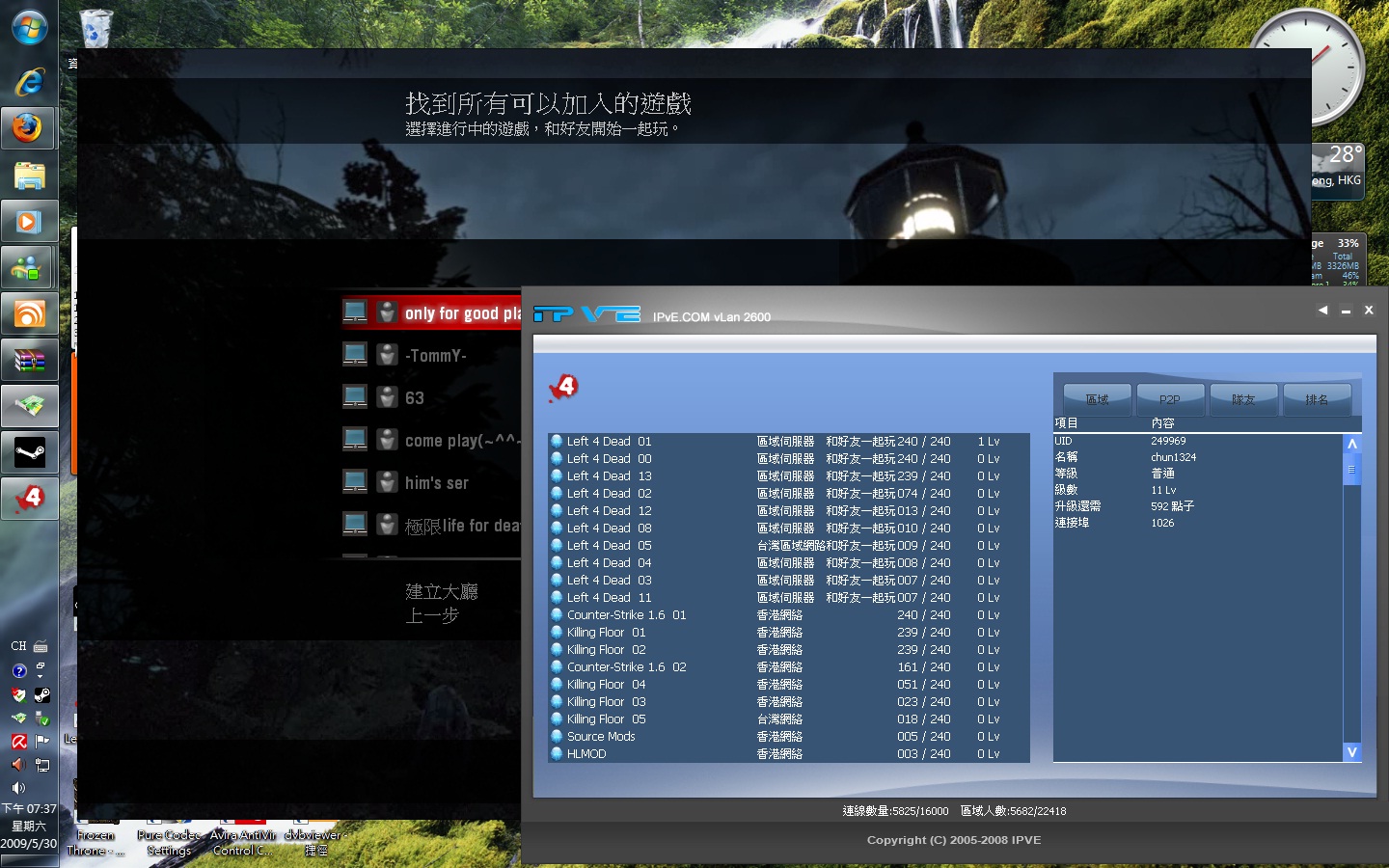Open the 隊友 tab

click(1243, 399)
